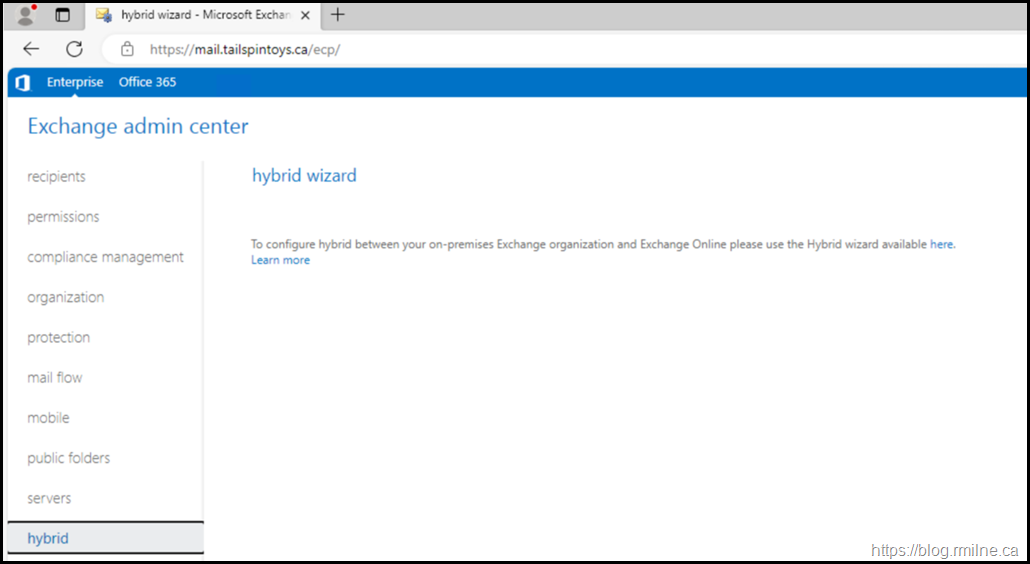This screenshot has height=564, width=1030.
Task: Select recipients in the left navigation
Action: (57, 177)
